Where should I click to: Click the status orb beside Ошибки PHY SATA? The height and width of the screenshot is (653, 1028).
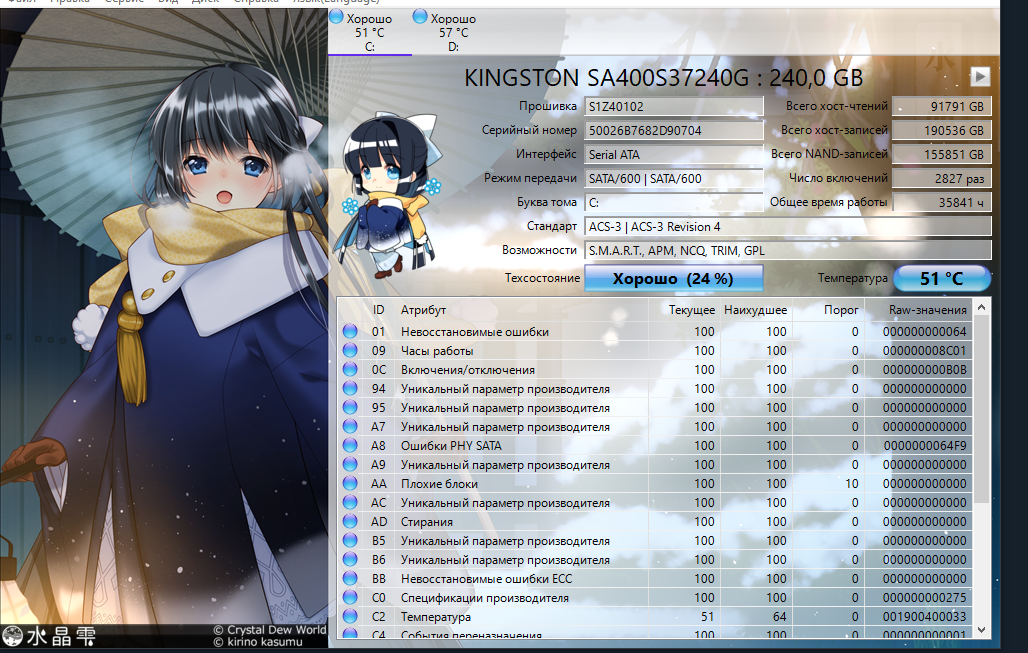(350, 445)
